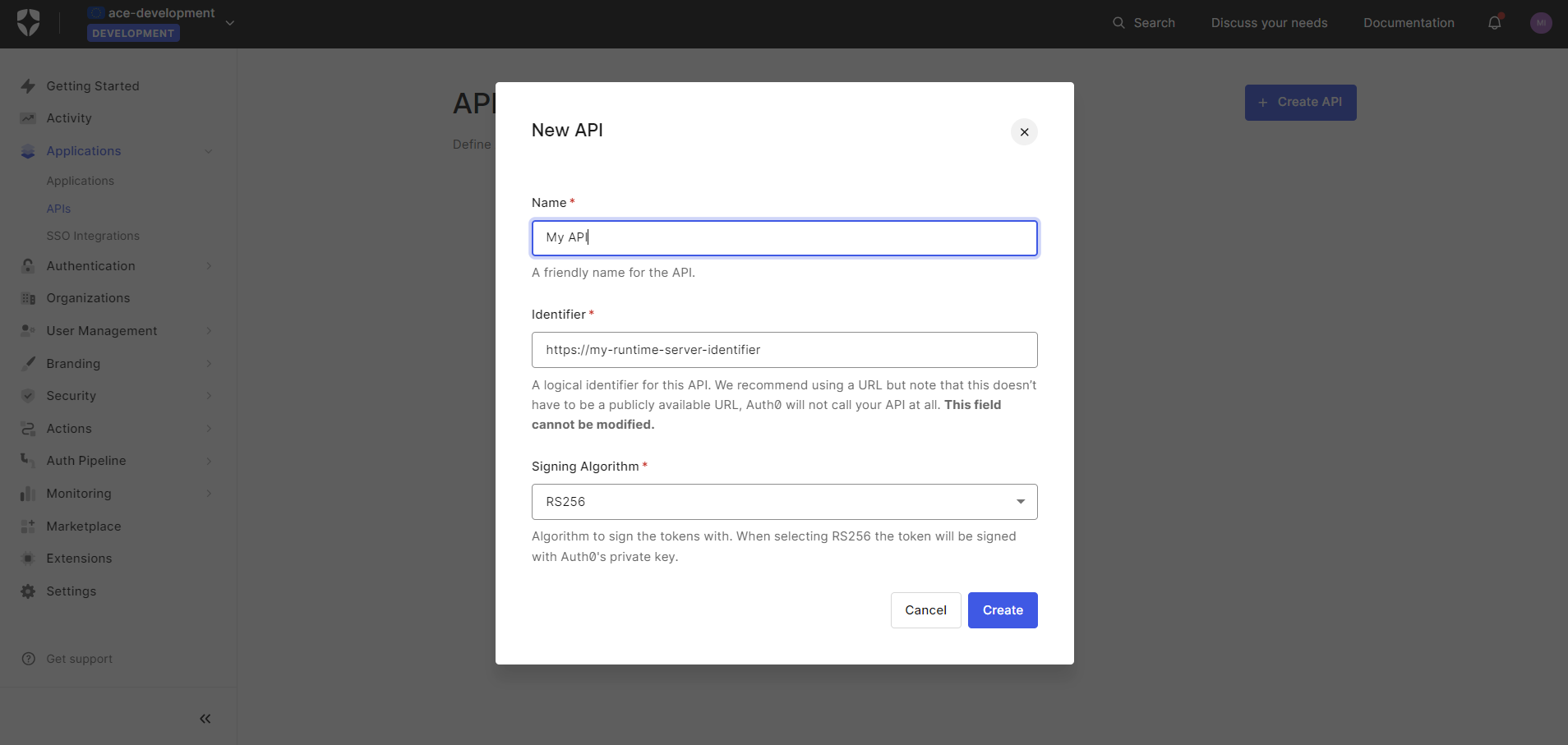
Task: Select the Getting Started lightning icon
Action: pos(28,86)
